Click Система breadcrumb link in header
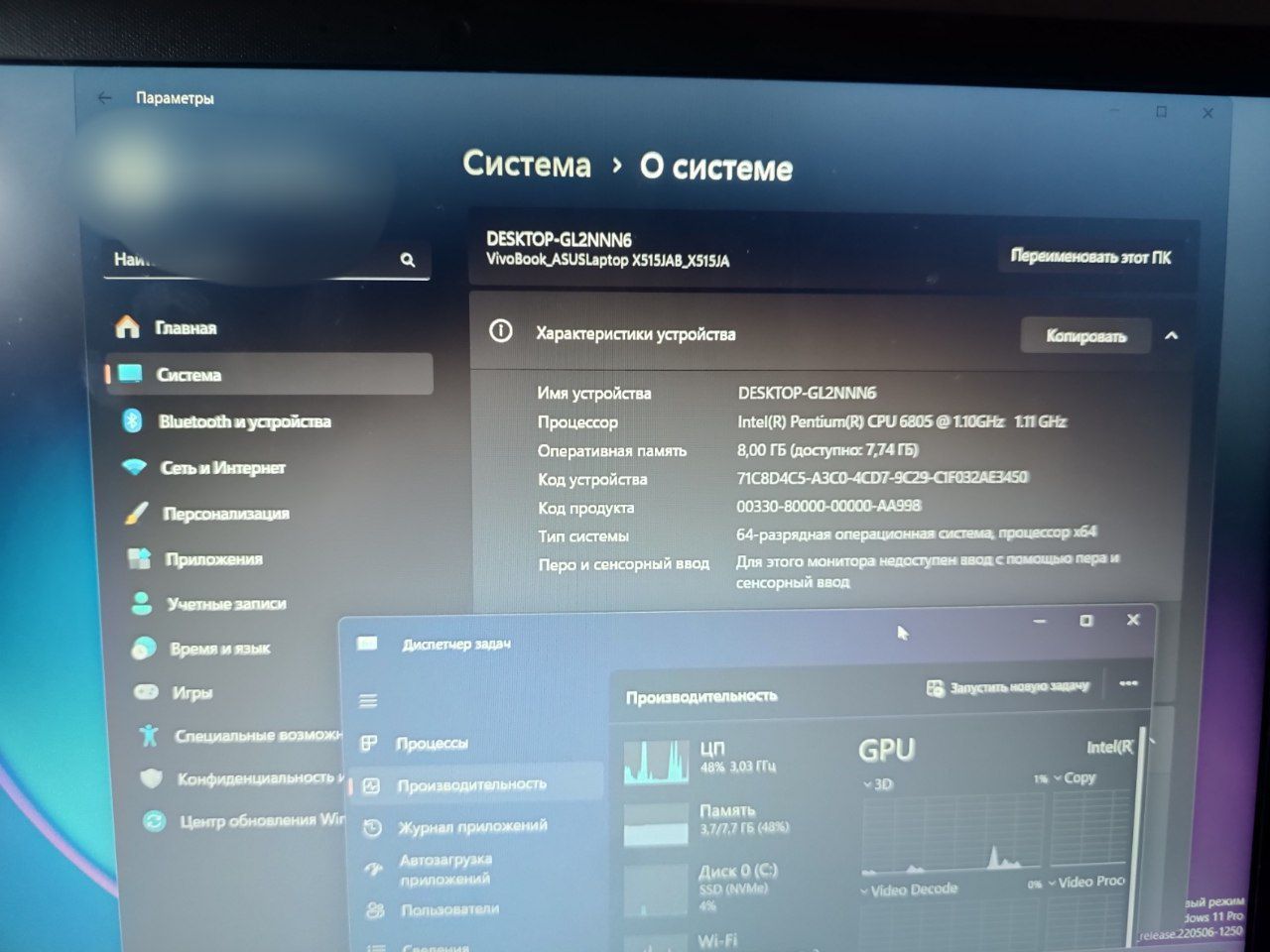The image size is (1270, 952). click(x=527, y=164)
